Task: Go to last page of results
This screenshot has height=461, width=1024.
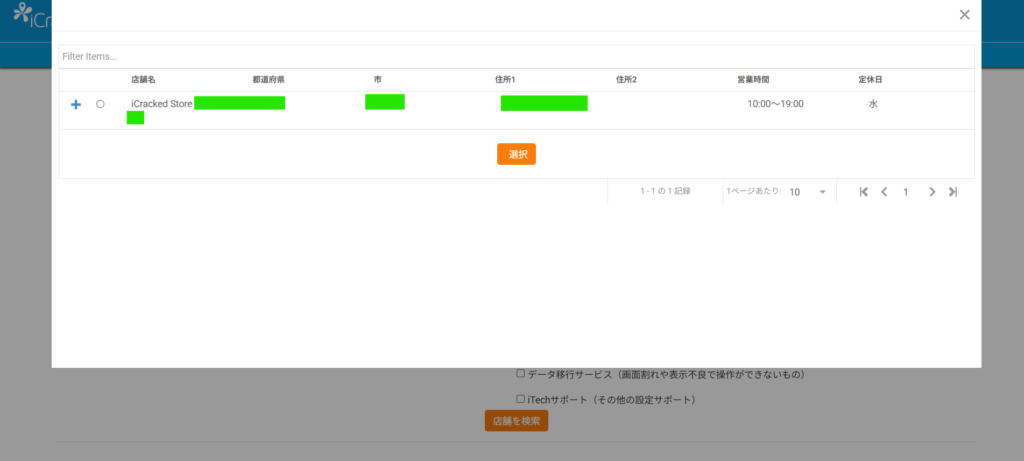Action: 953,192
